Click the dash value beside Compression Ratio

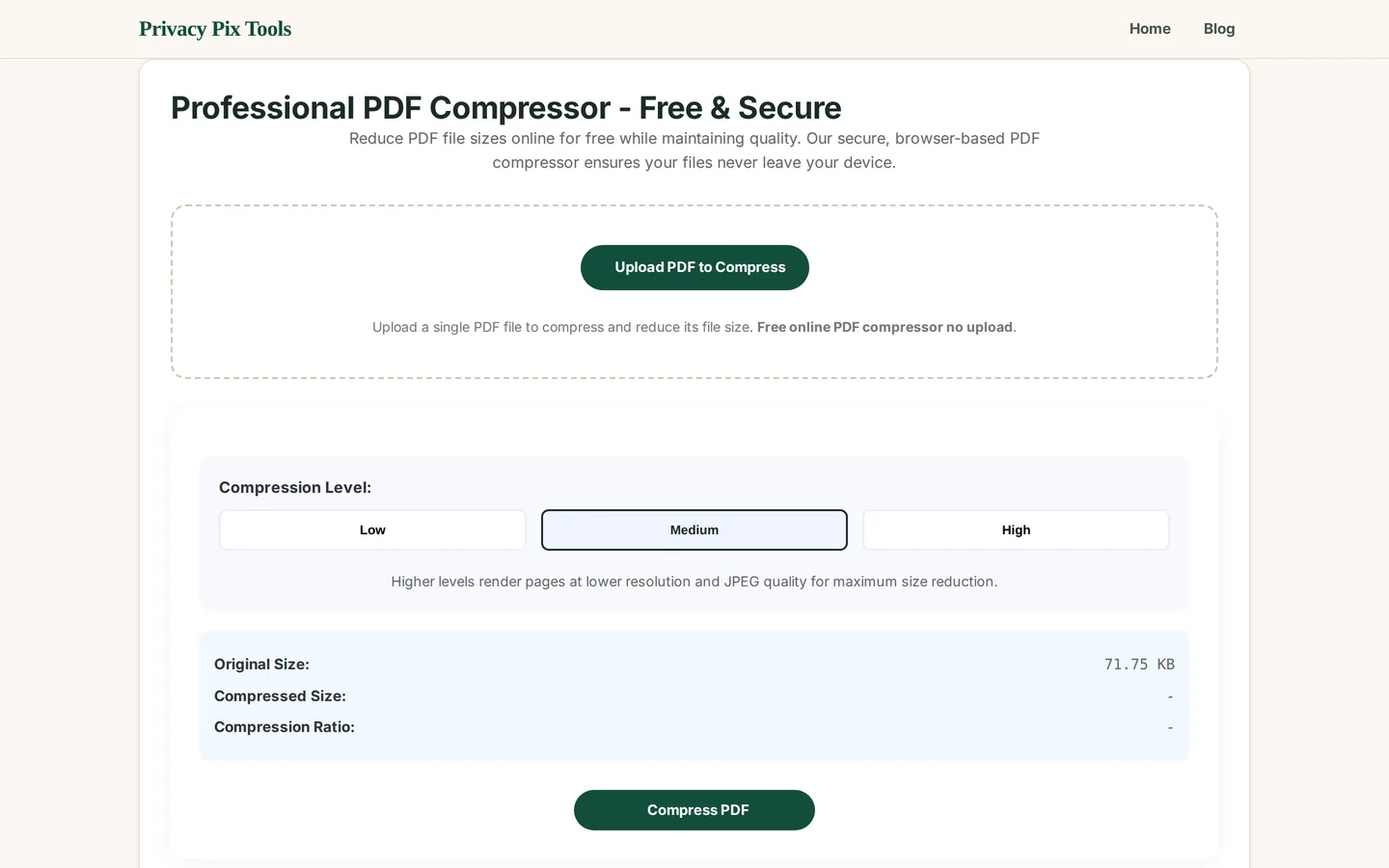pos(1170,726)
